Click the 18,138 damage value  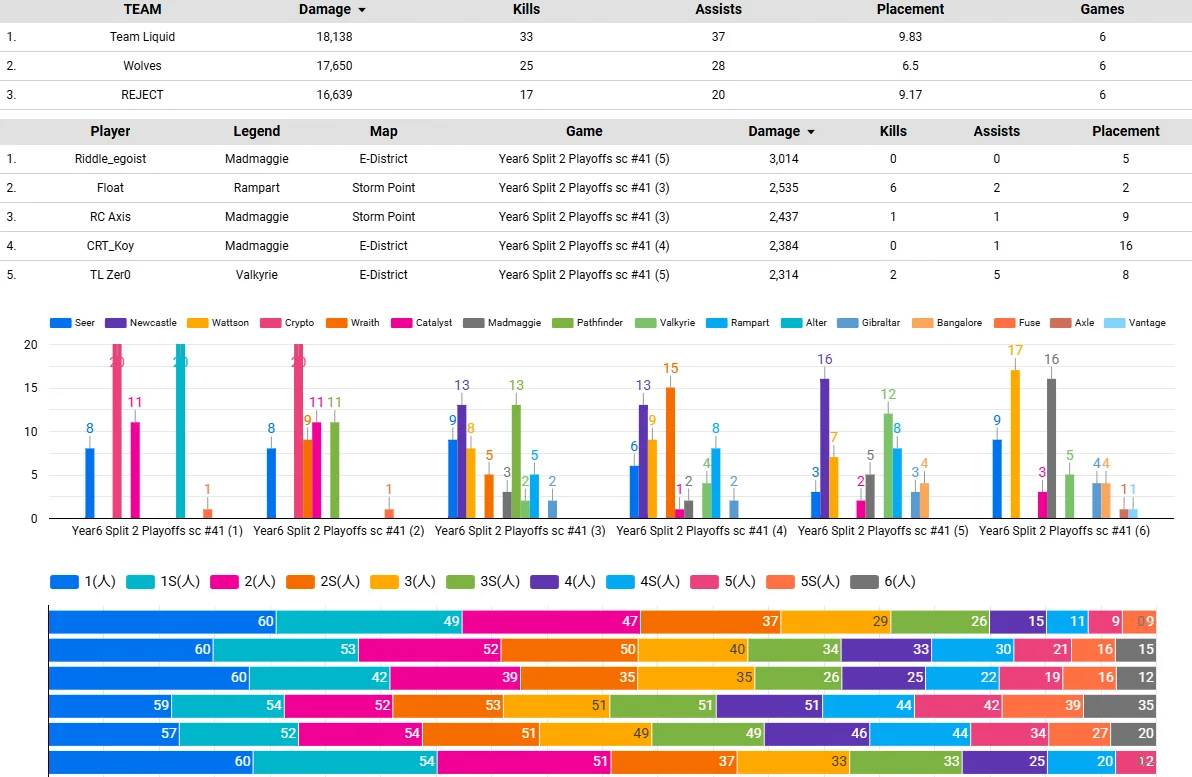pyautogui.click(x=334, y=36)
